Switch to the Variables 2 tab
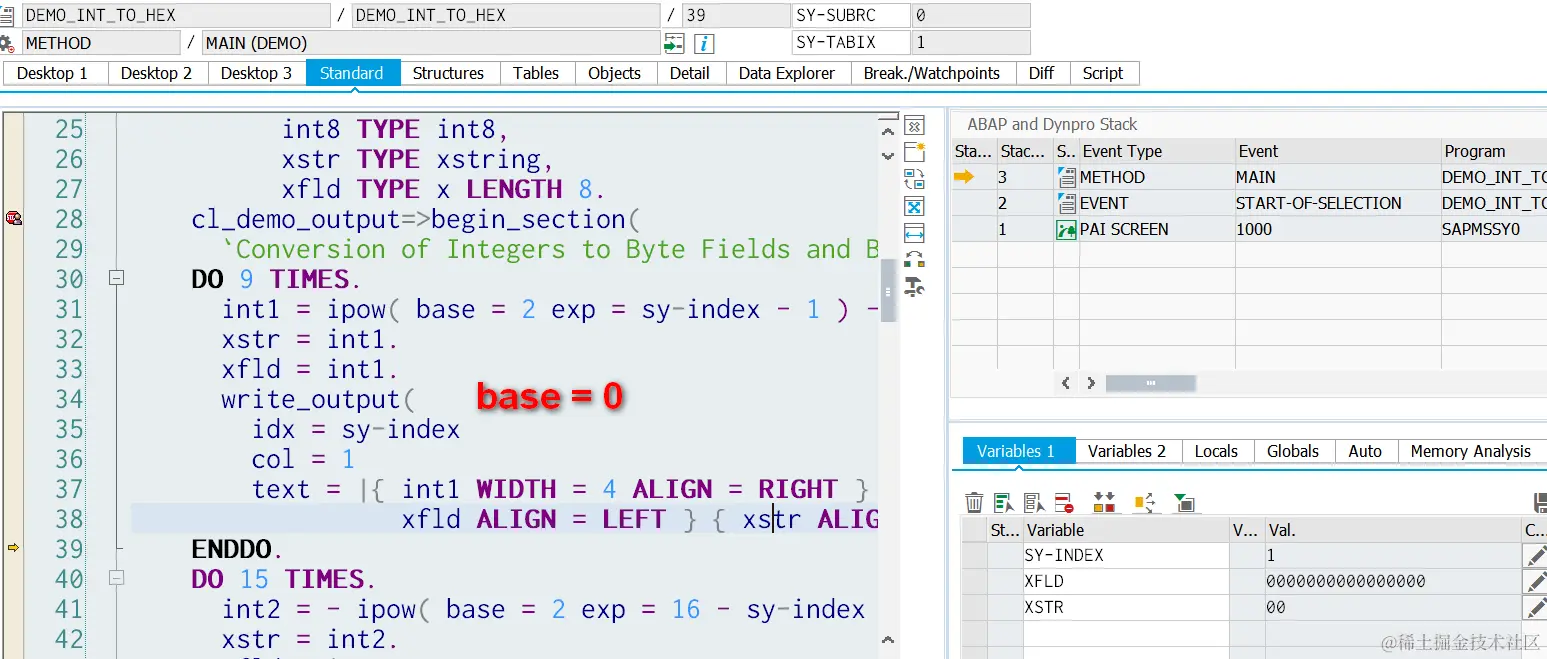 [1128, 451]
